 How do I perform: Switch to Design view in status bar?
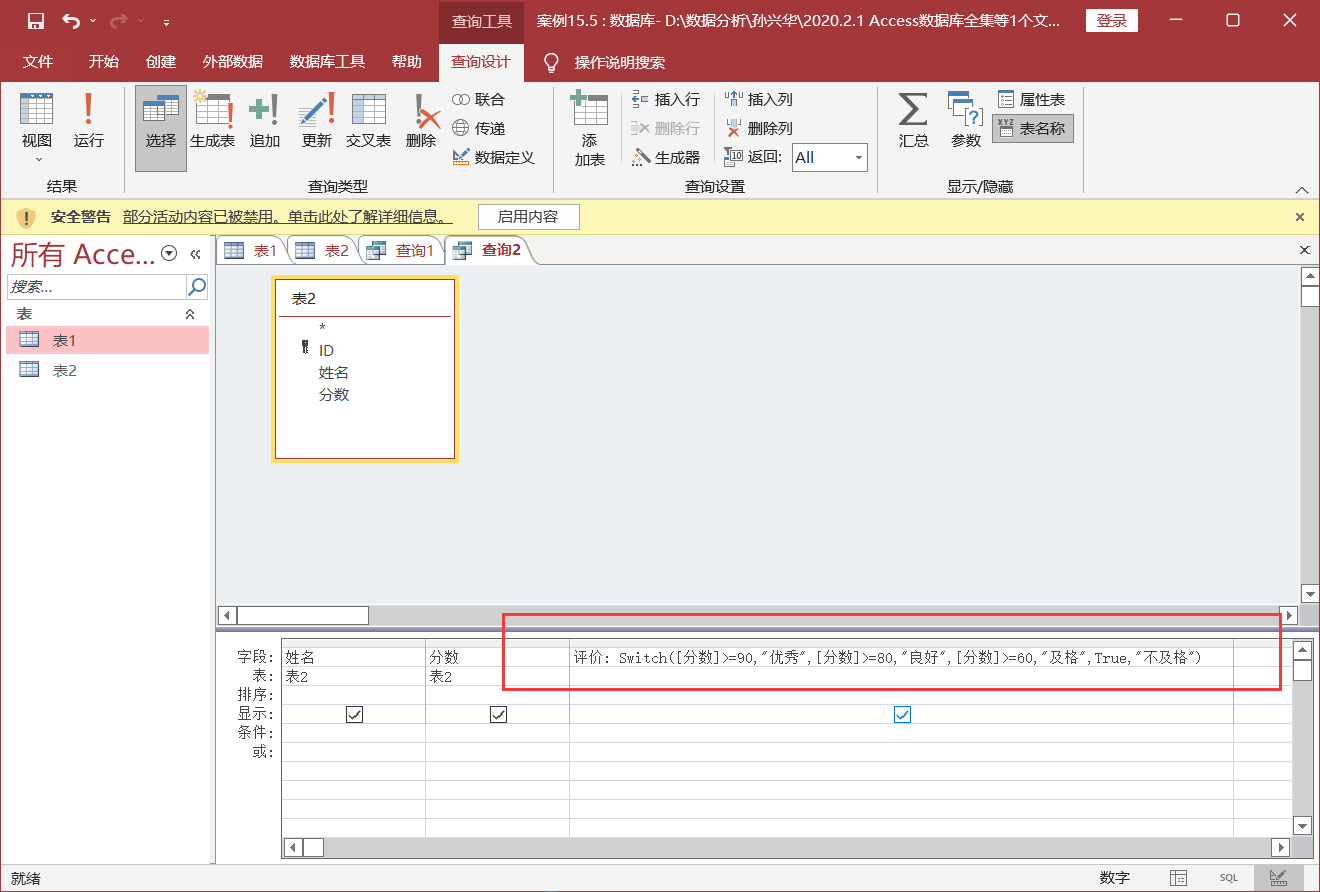[x=1278, y=877]
